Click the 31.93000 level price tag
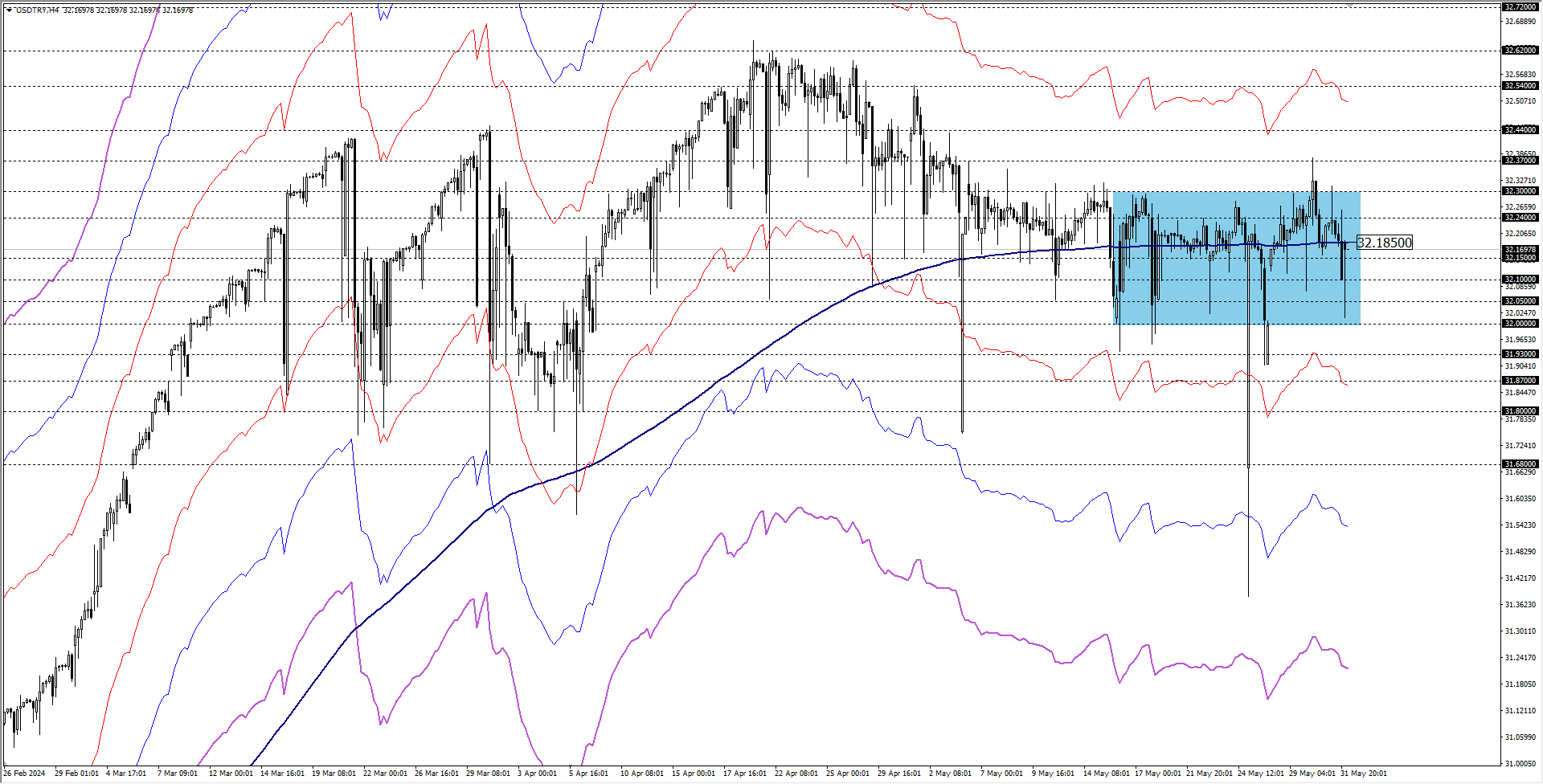Image resolution: width=1543 pixels, height=784 pixels. click(x=1520, y=354)
